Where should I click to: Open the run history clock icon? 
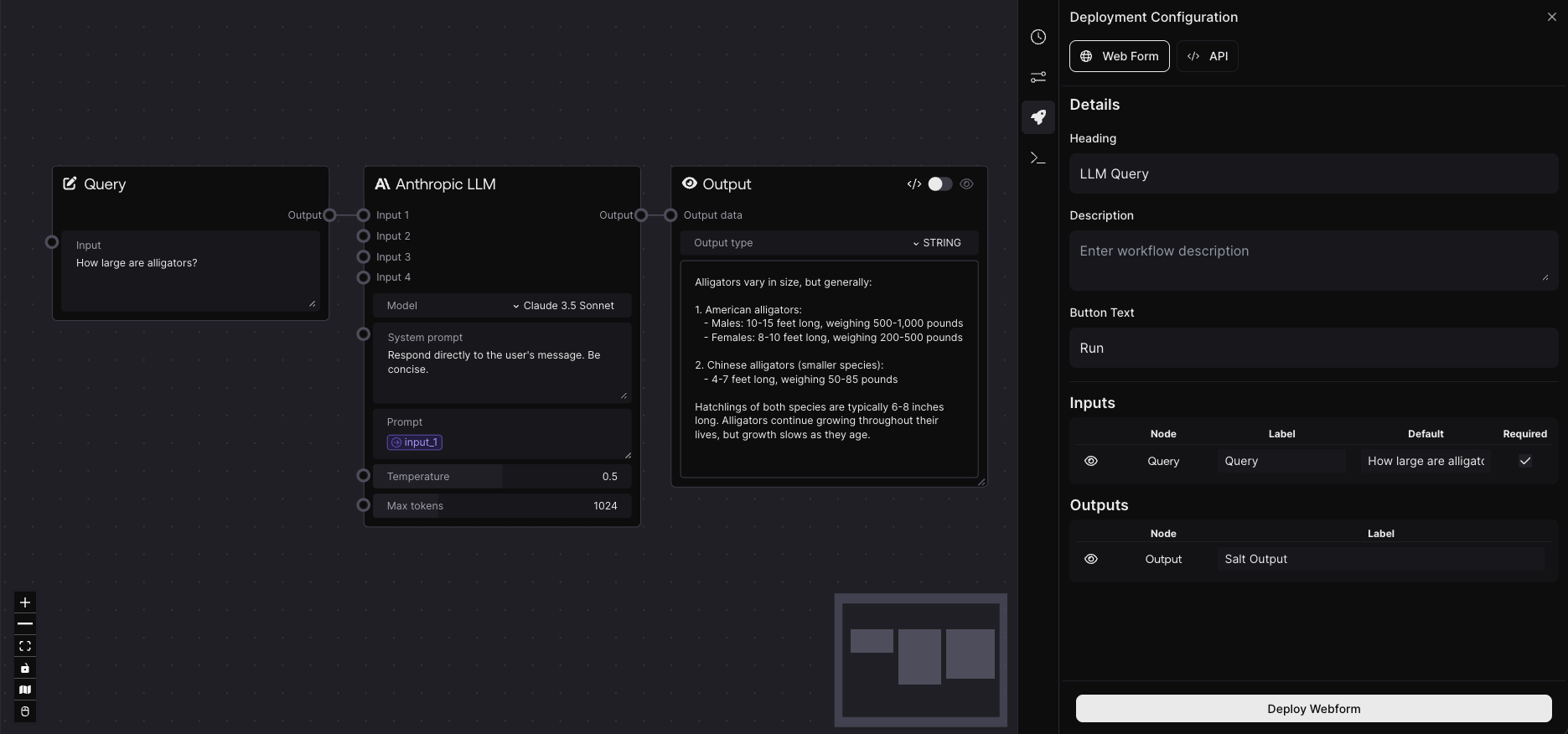pos(1038,37)
